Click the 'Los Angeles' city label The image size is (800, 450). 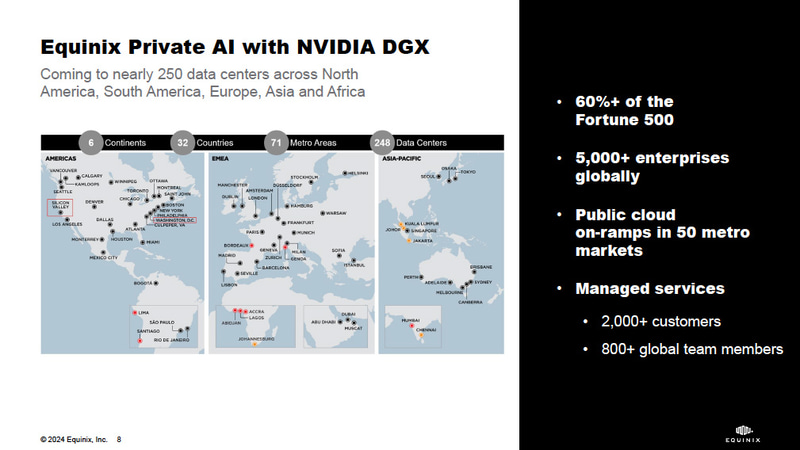pos(67,224)
